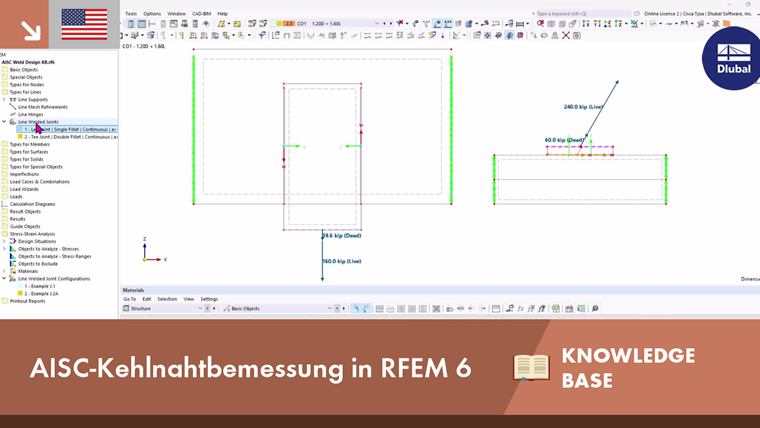
Task: Open the Tools menu
Action: 131,14
